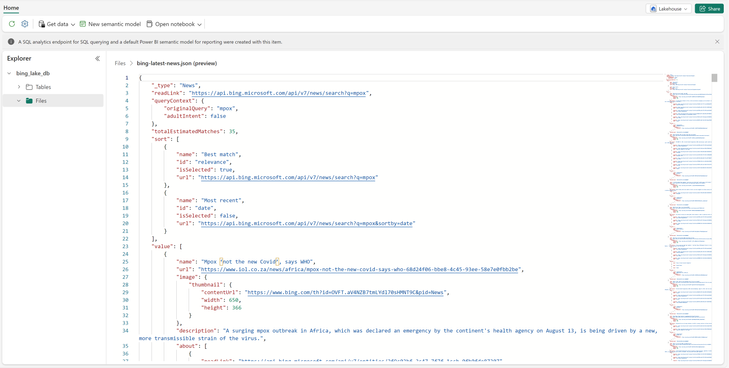Dismiss the SQL analytics endpoint notification
This screenshot has height=368, width=729.
pyautogui.click(x=717, y=42)
